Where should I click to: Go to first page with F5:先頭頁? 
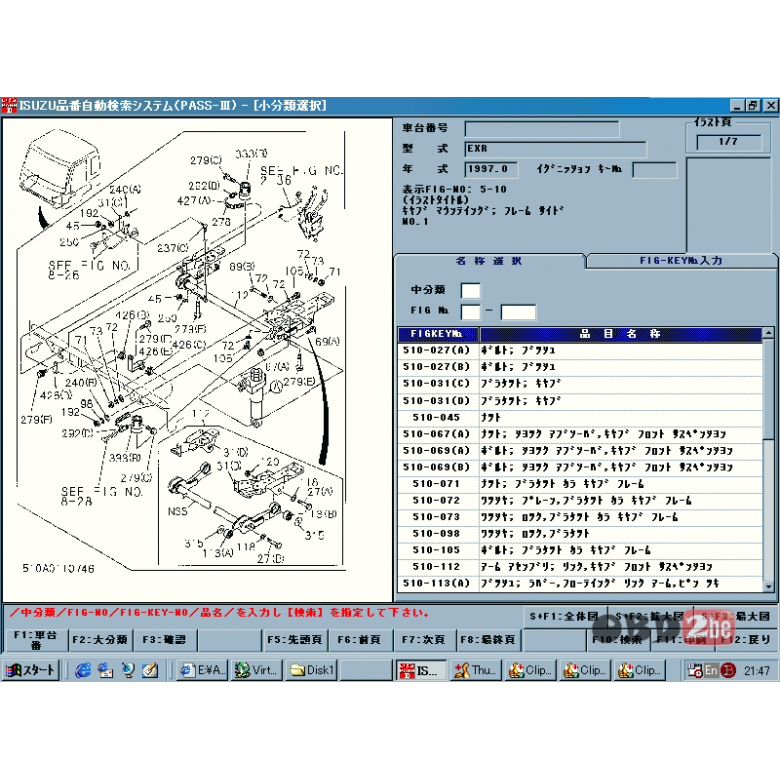tap(294, 640)
